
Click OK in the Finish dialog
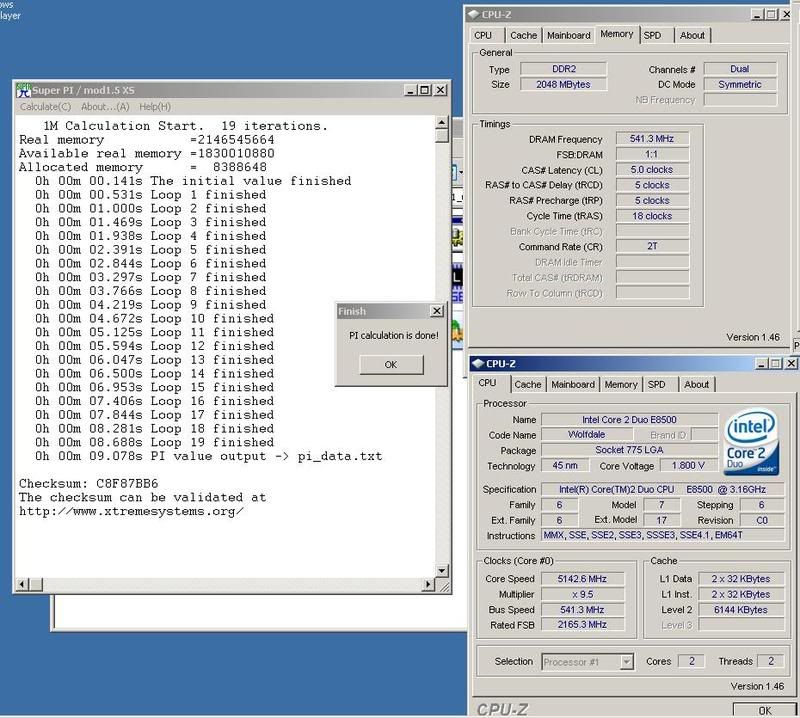[391, 364]
